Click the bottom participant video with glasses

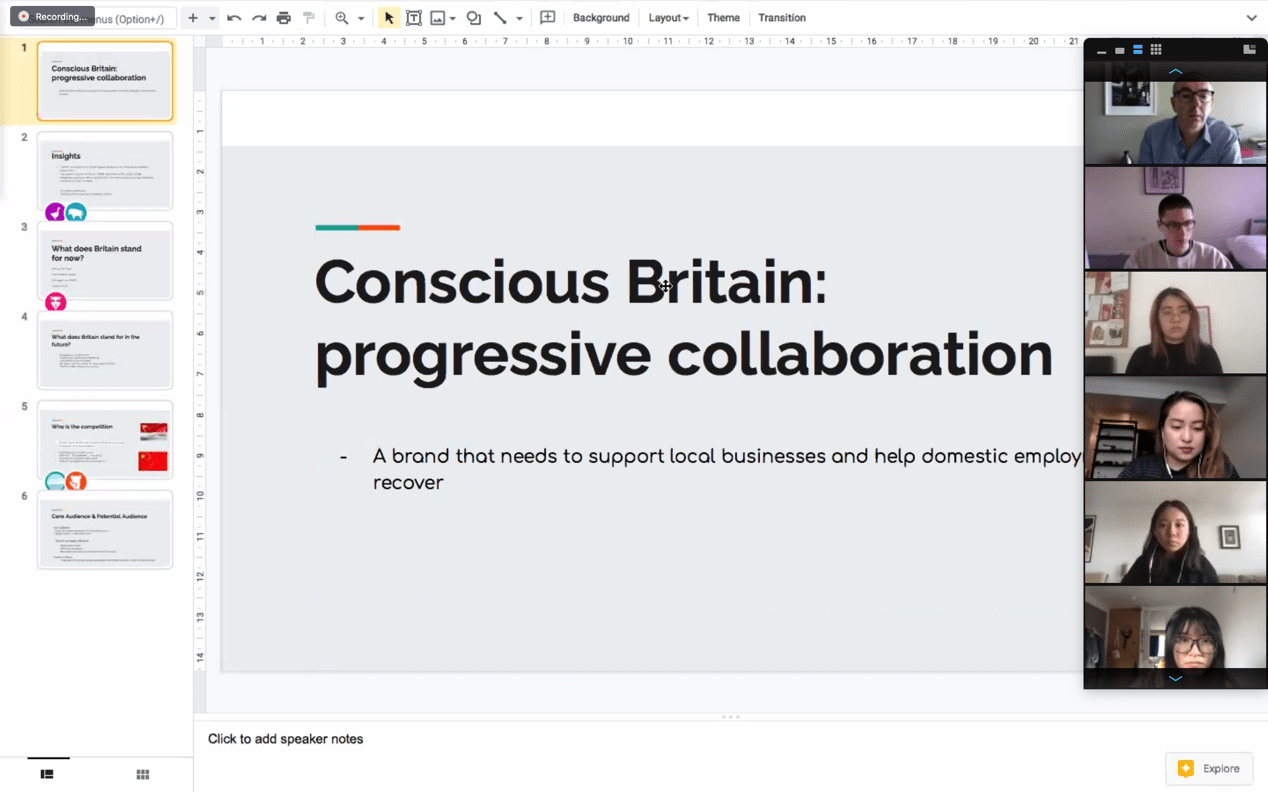[1175, 627]
